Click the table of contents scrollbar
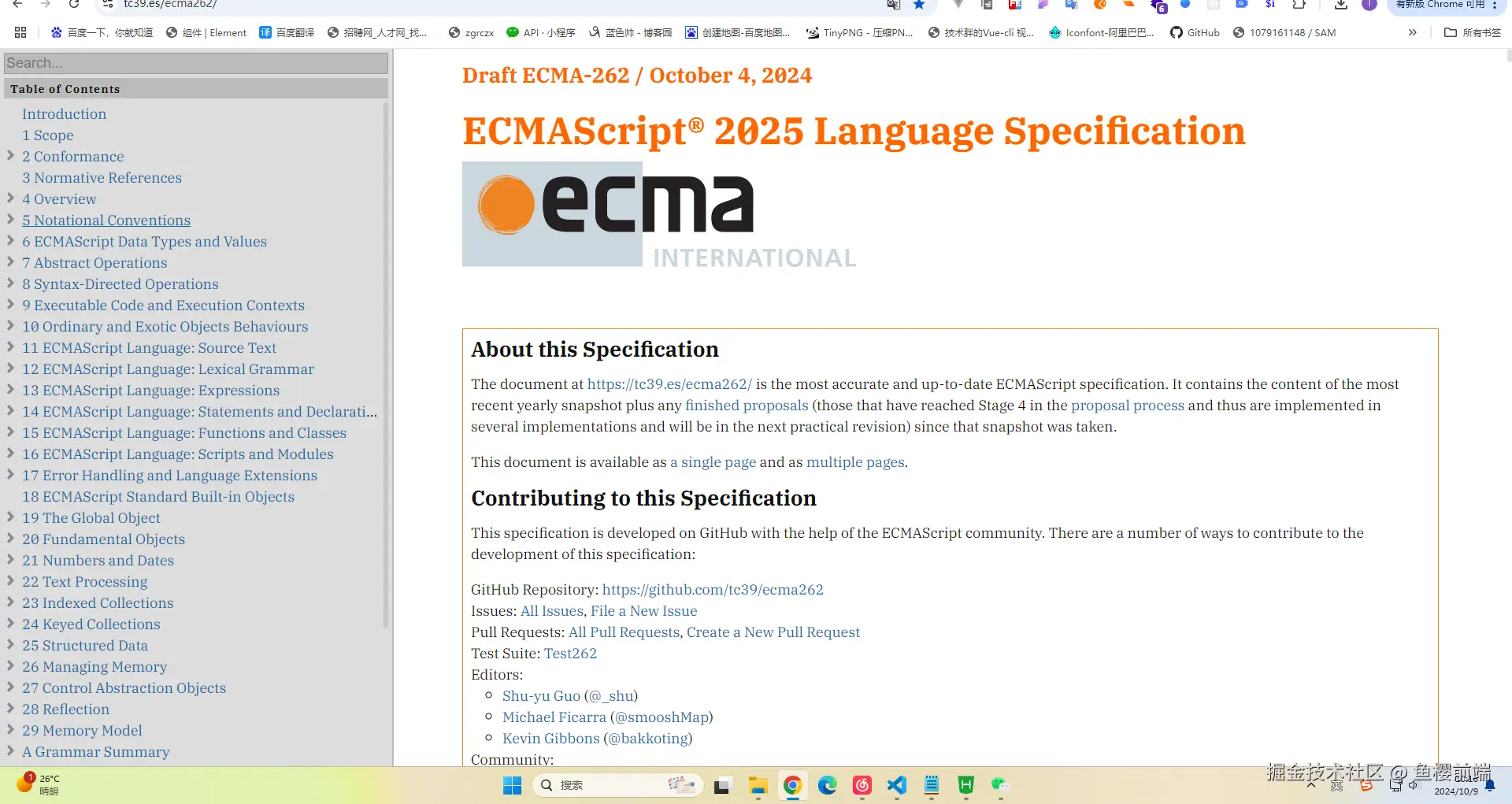Image resolution: width=1512 pixels, height=804 pixels. click(x=386, y=366)
